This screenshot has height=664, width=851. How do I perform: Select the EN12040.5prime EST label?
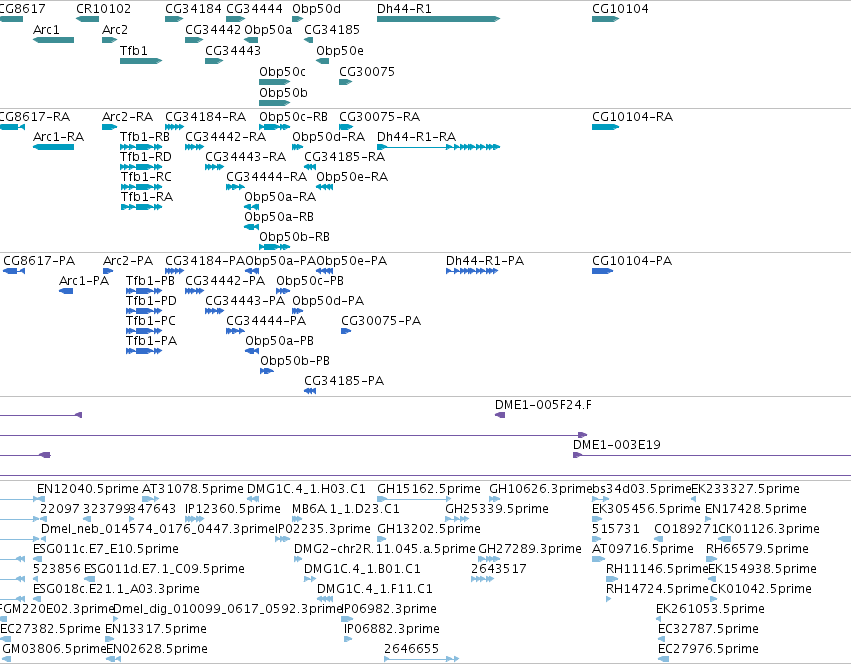coord(87,489)
